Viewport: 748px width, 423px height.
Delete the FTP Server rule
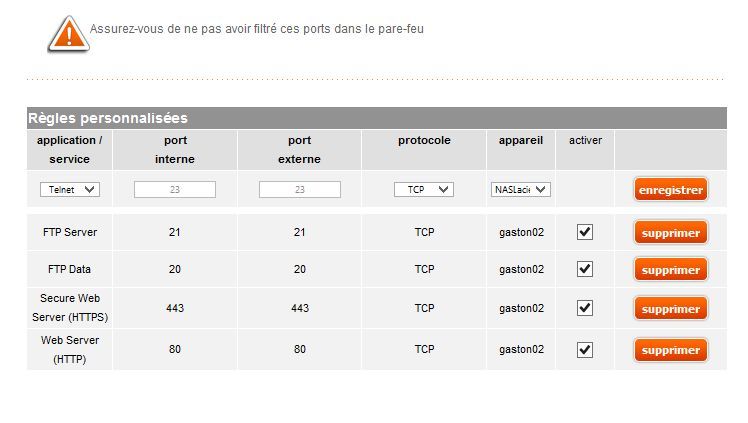[670, 232]
